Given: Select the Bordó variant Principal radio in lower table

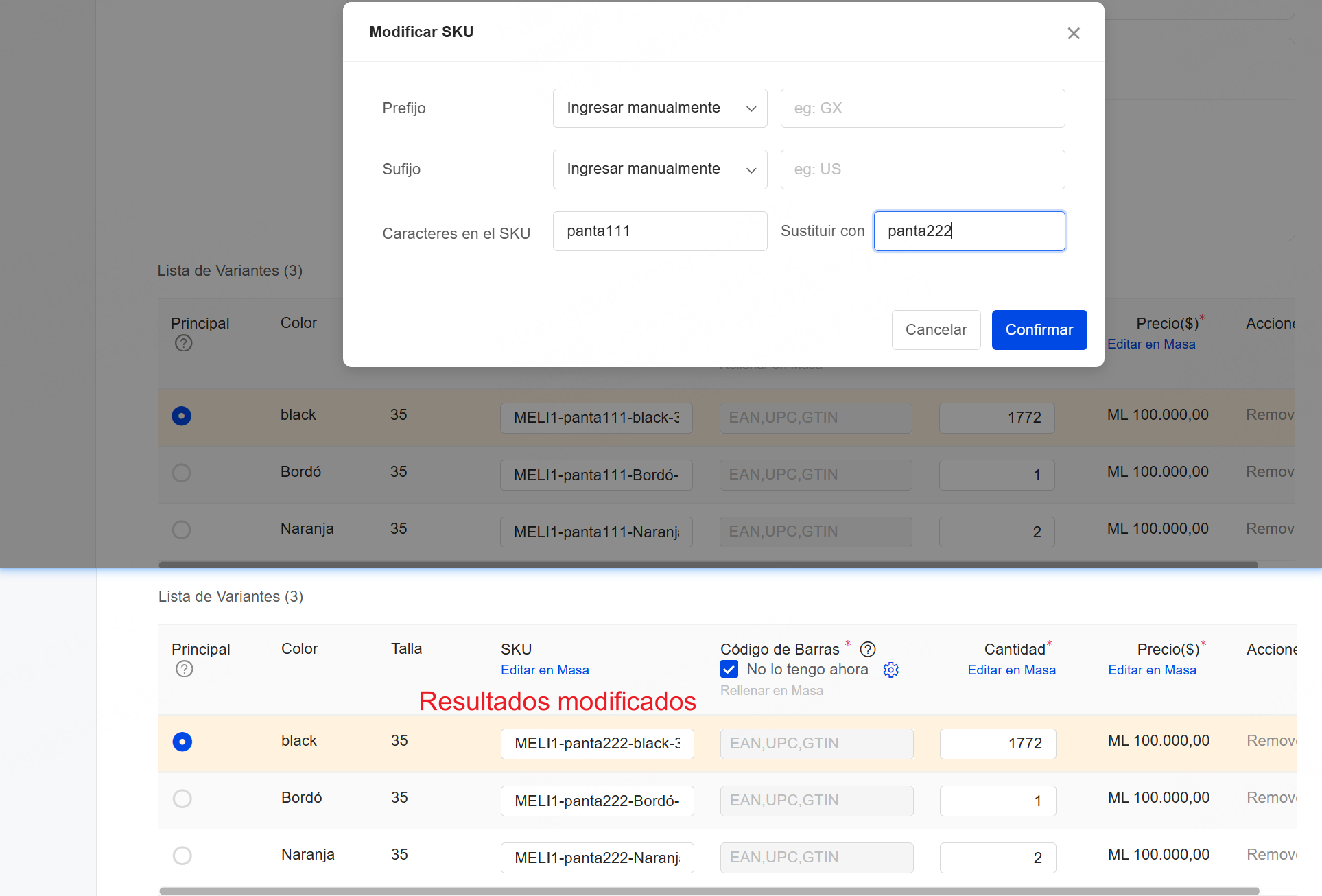Looking at the screenshot, I should tap(182, 799).
